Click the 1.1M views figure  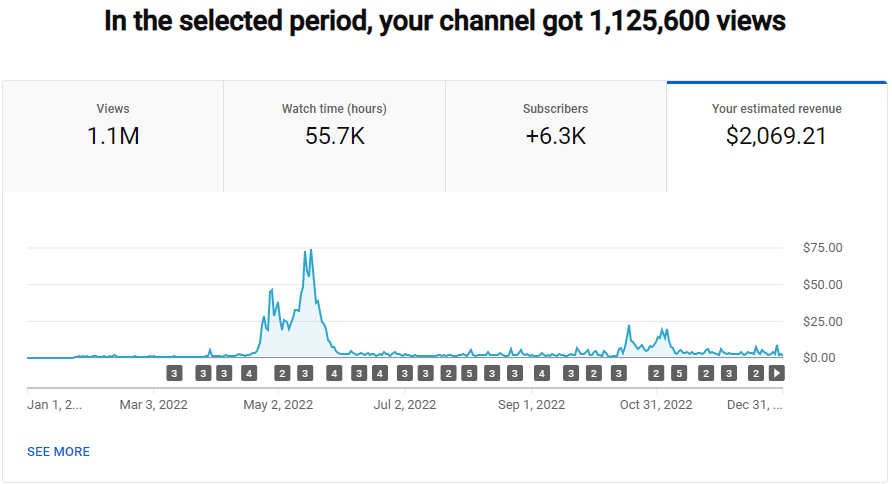tap(113, 136)
